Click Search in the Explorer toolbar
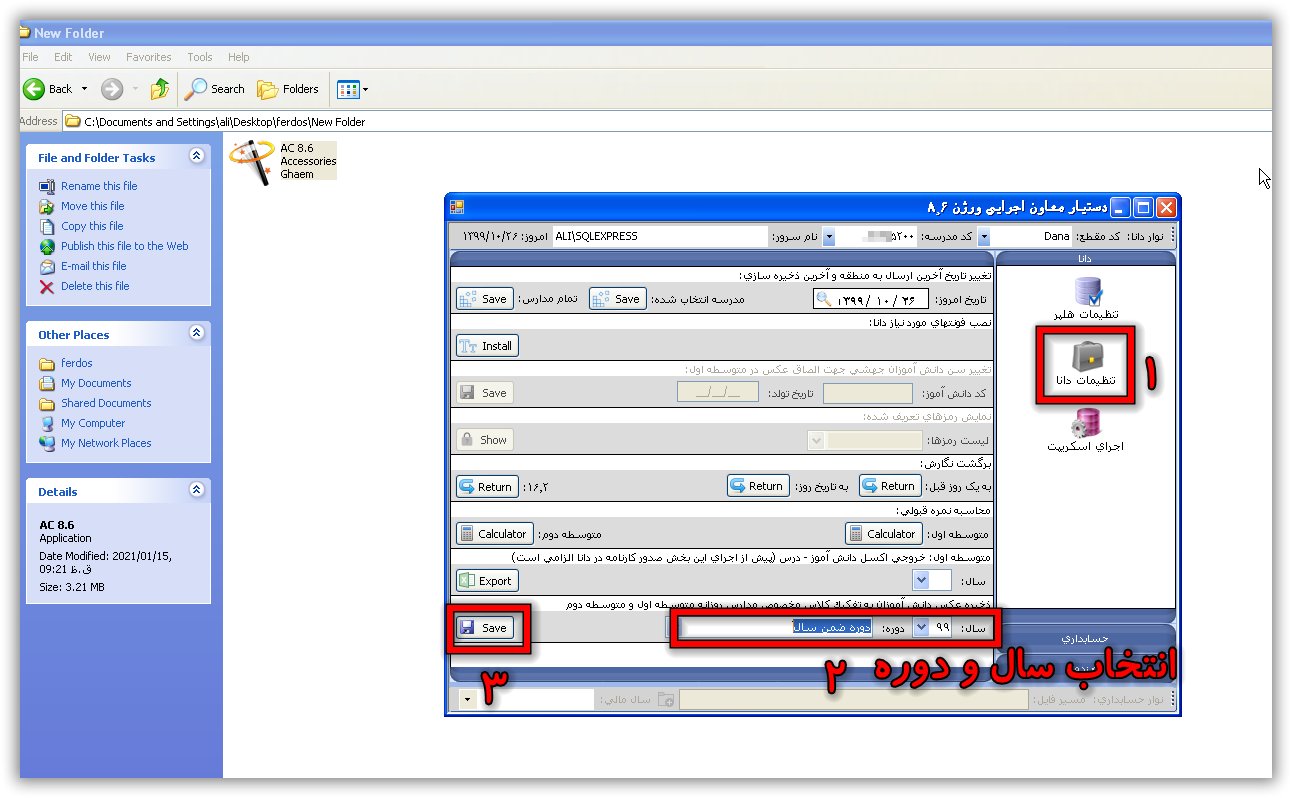1292x798 pixels. (216, 89)
